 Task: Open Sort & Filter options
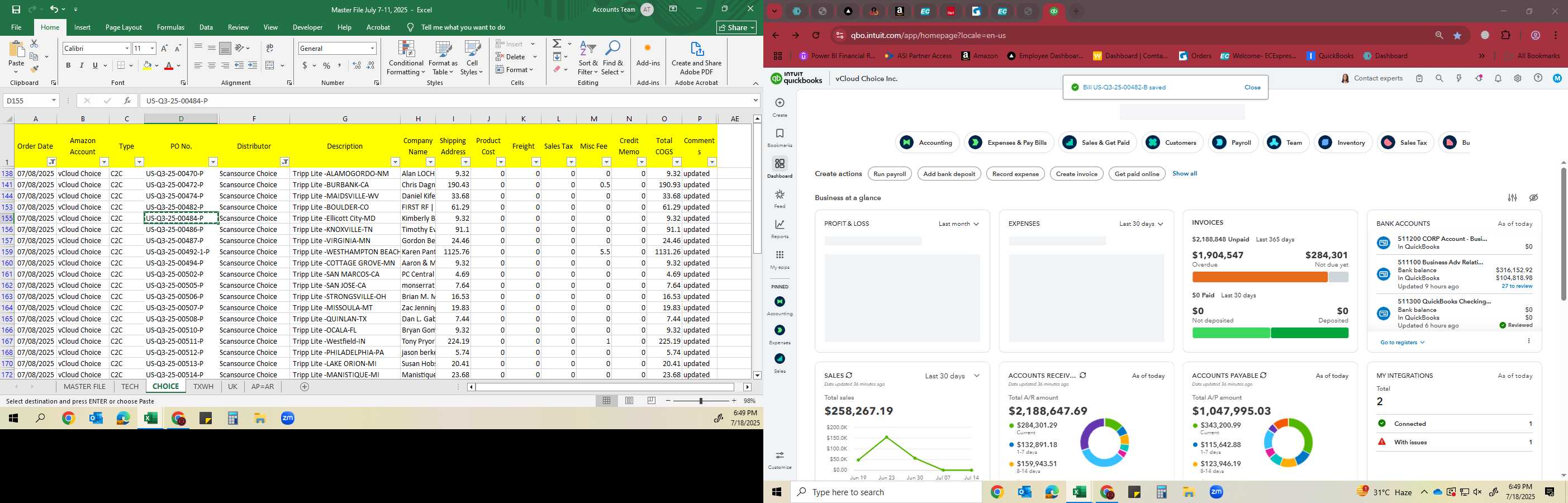coord(588,59)
